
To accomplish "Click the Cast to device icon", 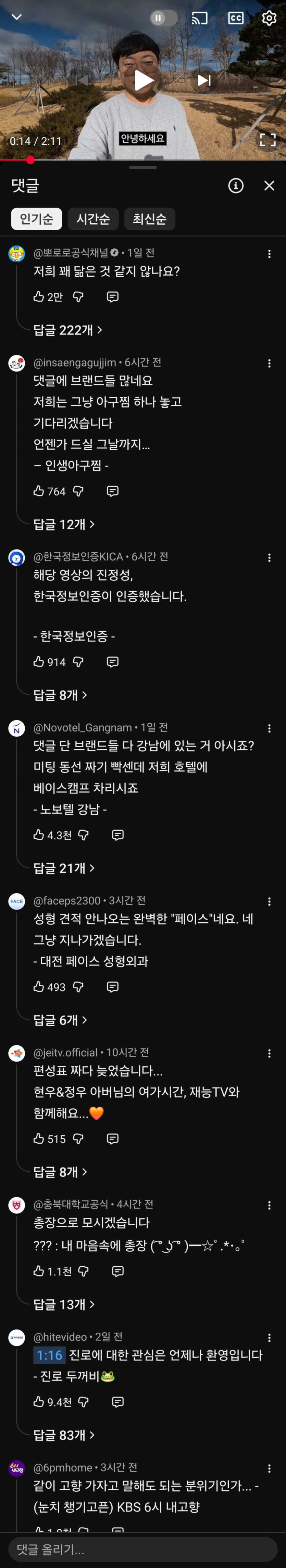I will click(x=199, y=18).
